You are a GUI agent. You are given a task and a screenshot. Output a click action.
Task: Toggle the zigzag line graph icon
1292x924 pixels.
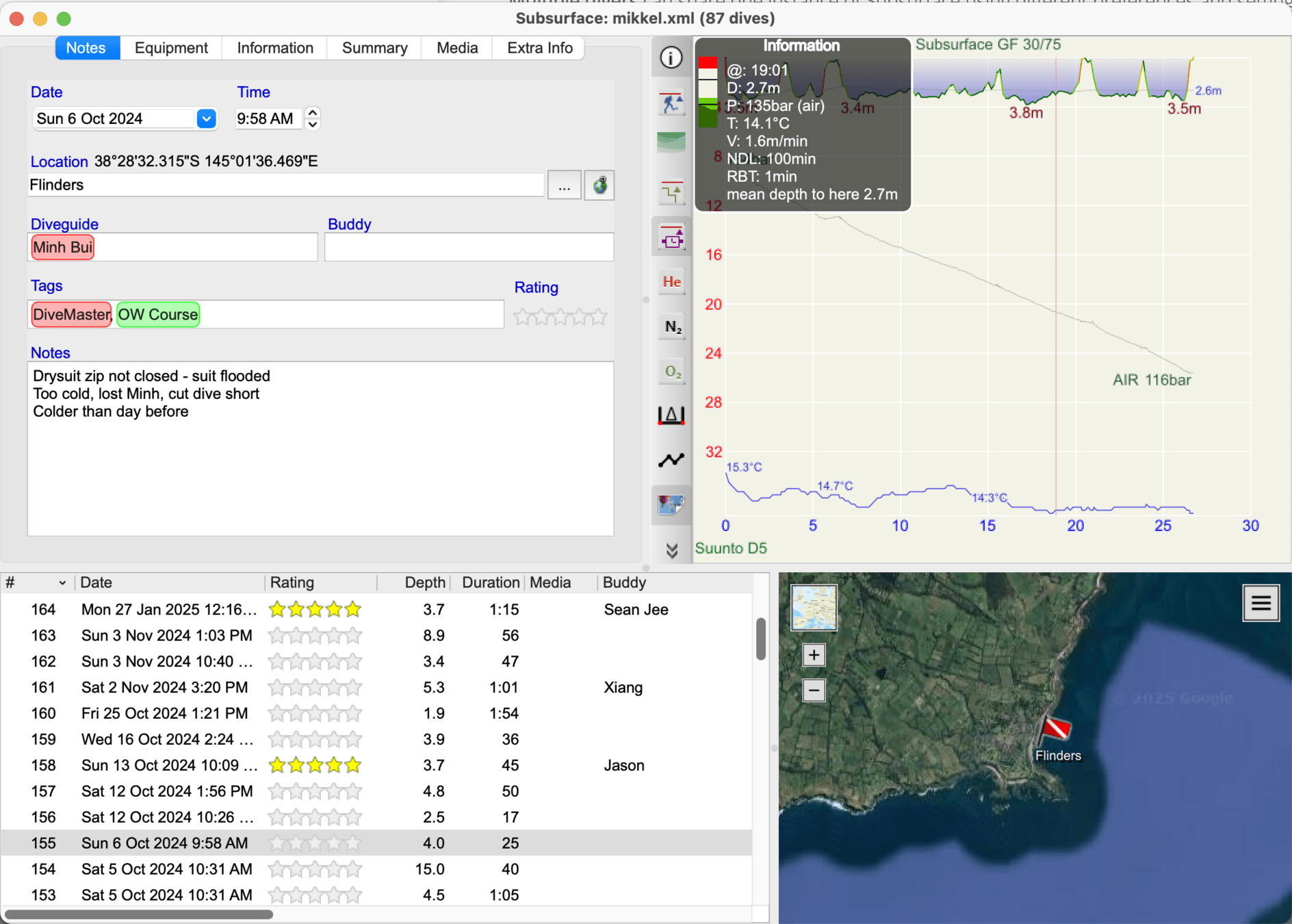coord(671,460)
